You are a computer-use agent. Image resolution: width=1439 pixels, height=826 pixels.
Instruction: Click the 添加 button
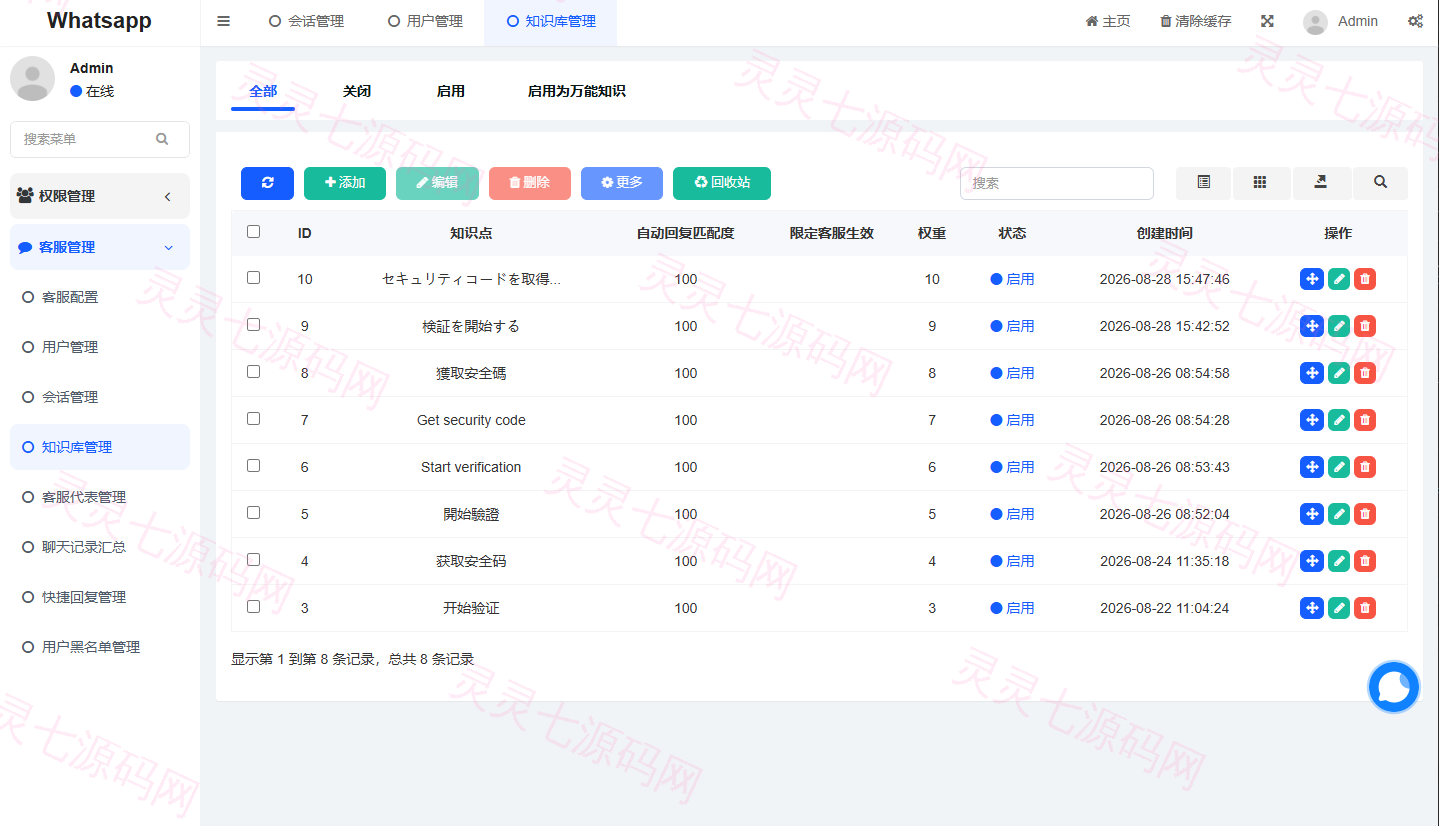(345, 183)
